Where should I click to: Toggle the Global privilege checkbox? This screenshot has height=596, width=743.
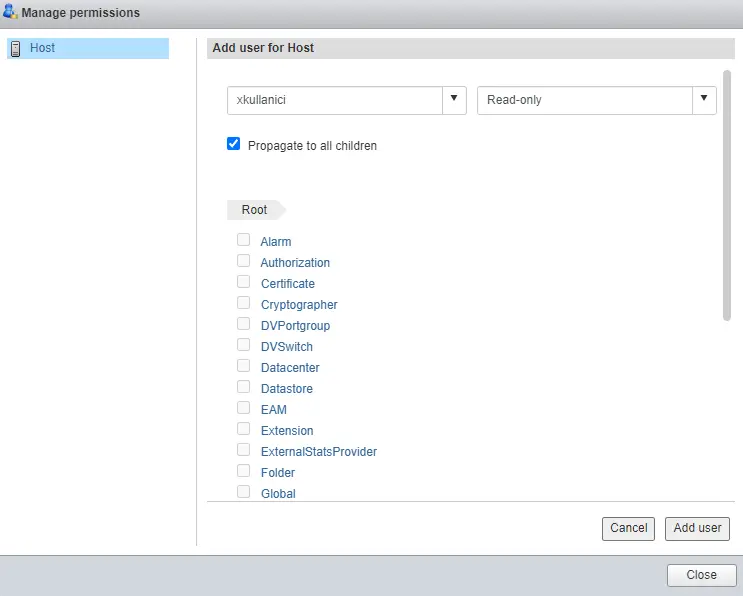click(x=243, y=492)
